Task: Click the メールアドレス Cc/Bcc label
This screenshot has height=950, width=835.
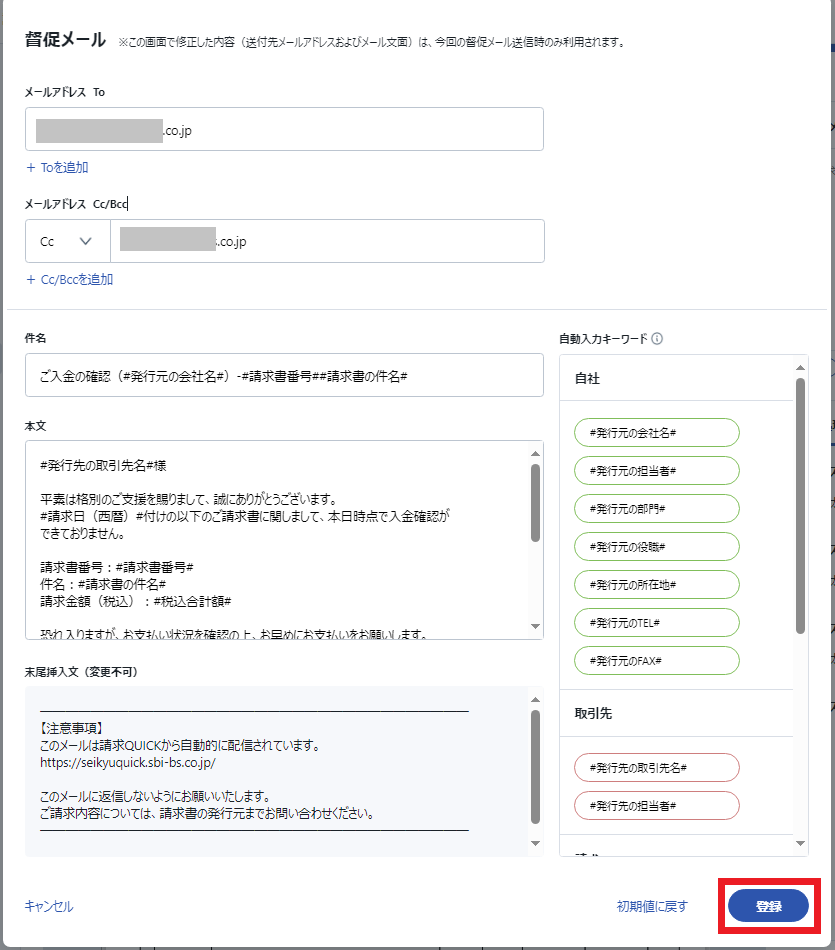Action: click(76, 204)
